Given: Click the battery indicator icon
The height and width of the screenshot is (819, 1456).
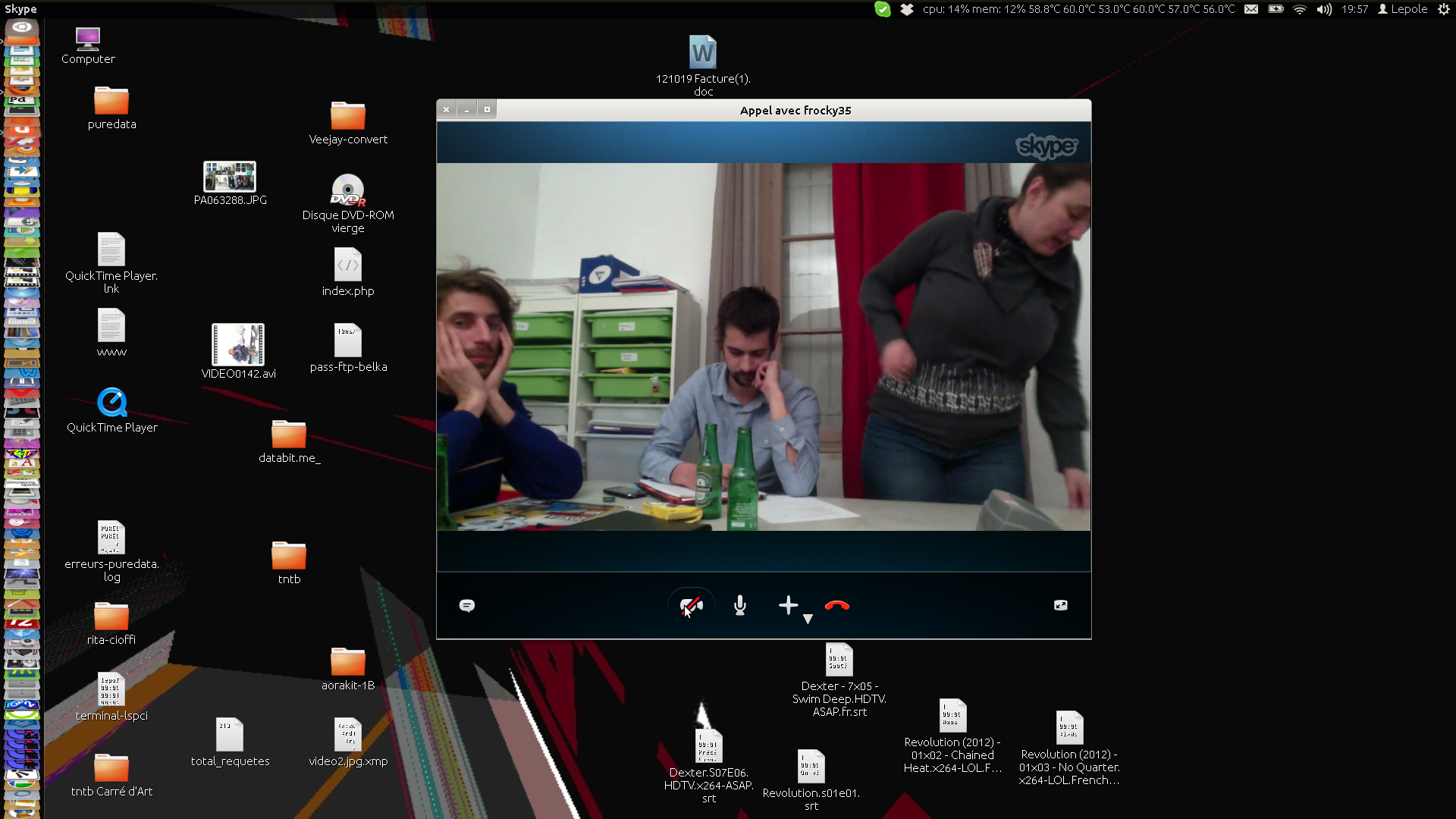Looking at the screenshot, I should coord(1276,9).
